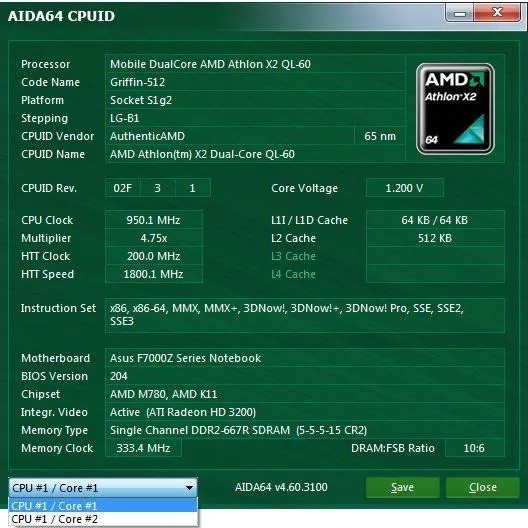This screenshot has height=528, width=528.
Task: Click BIOS version value 204
Action: [x=305, y=376]
